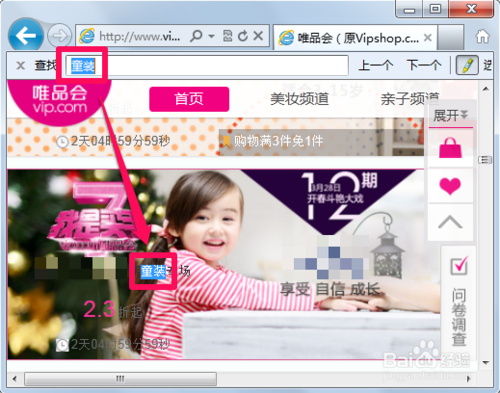Open the 问卷调查 survey checkbox icon
The width and height of the screenshot is (500, 393).
(x=459, y=266)
